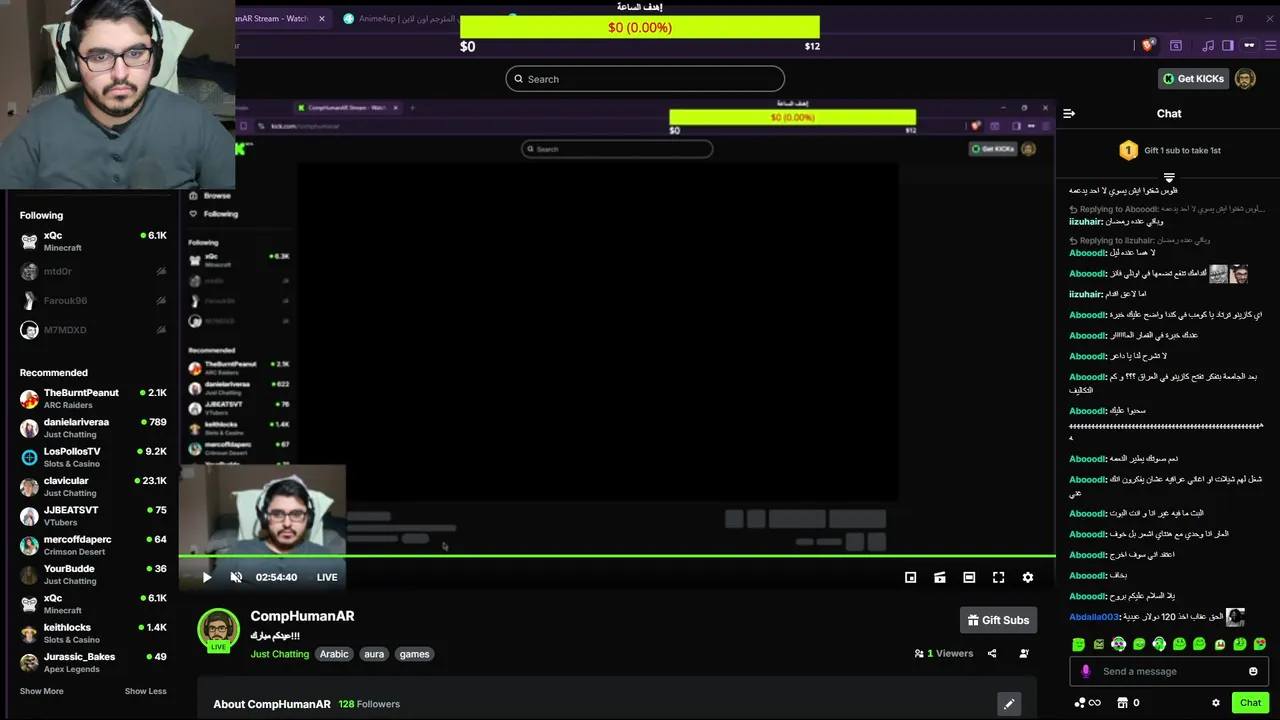Select the Arabic tag

point(334,654)
